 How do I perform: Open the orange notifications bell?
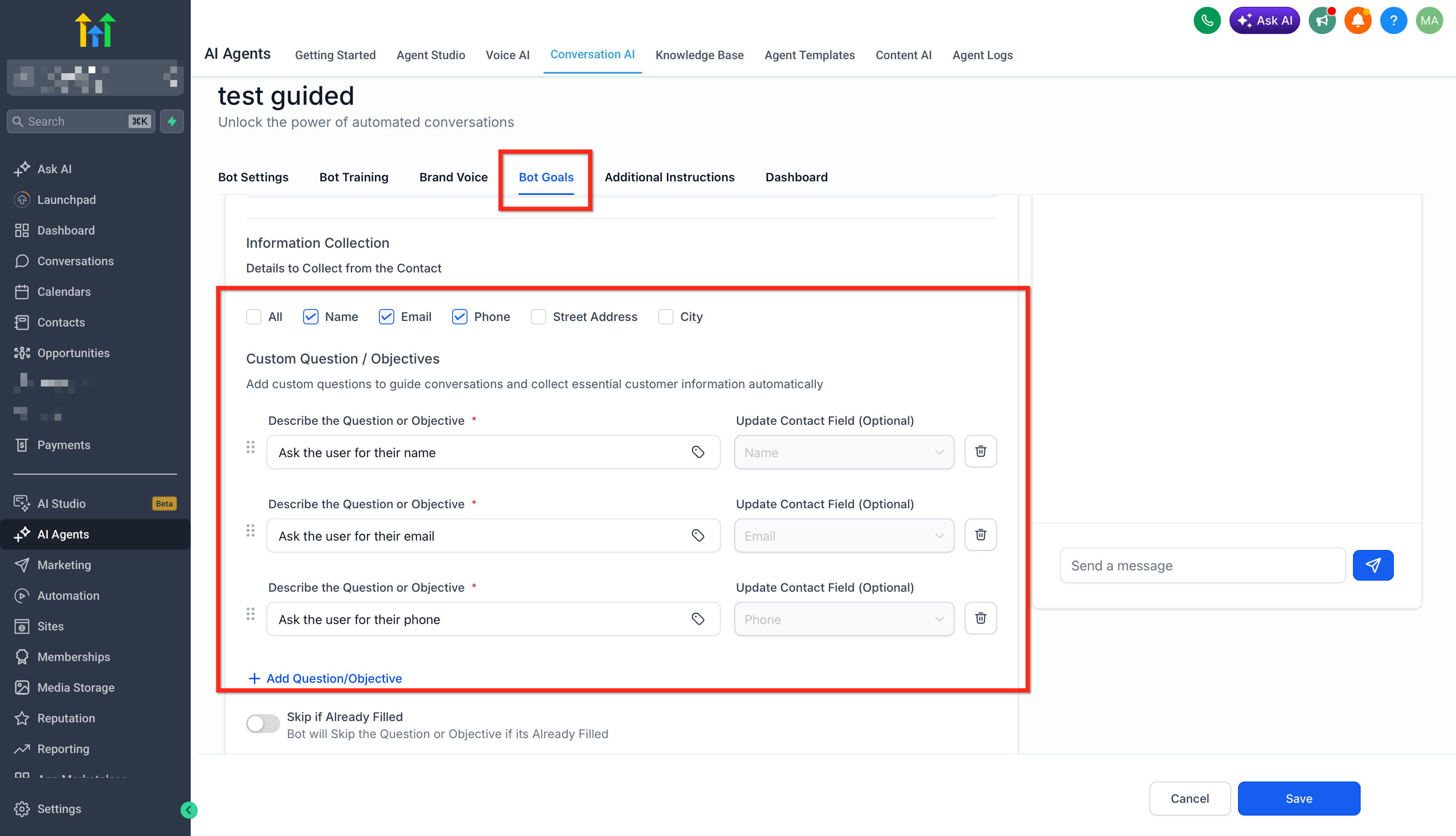coord(1357,21)
